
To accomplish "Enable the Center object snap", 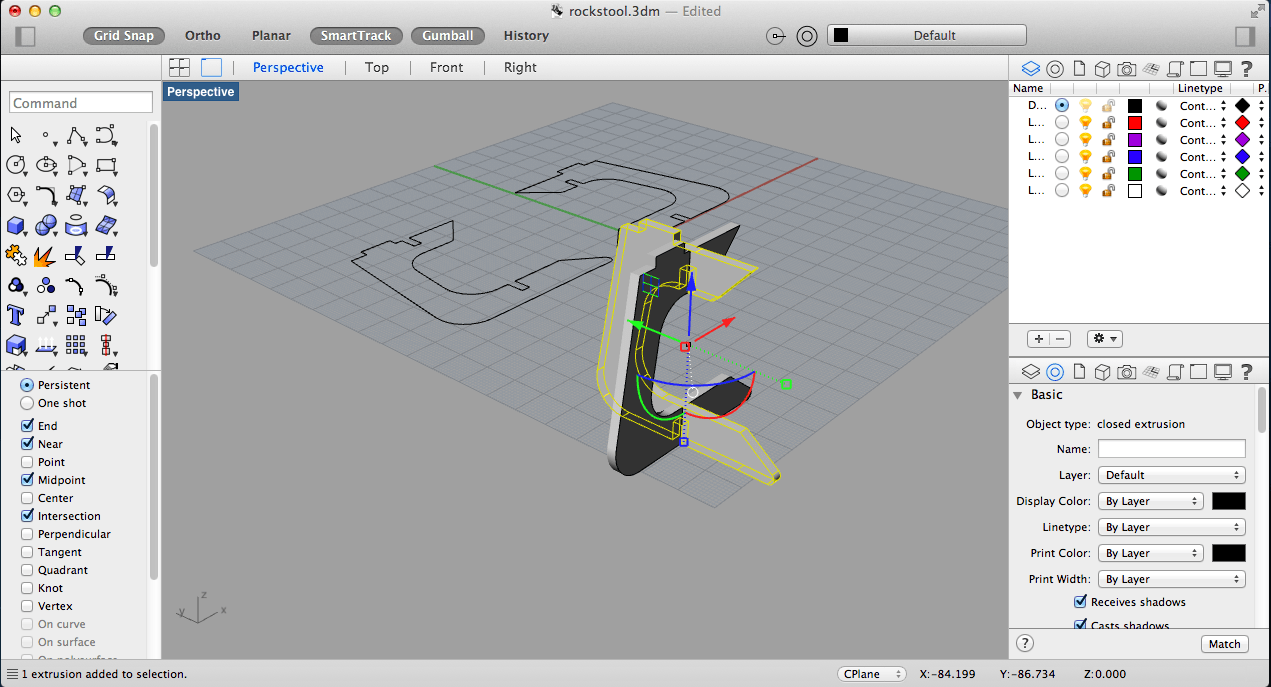I will click(28, 497).
